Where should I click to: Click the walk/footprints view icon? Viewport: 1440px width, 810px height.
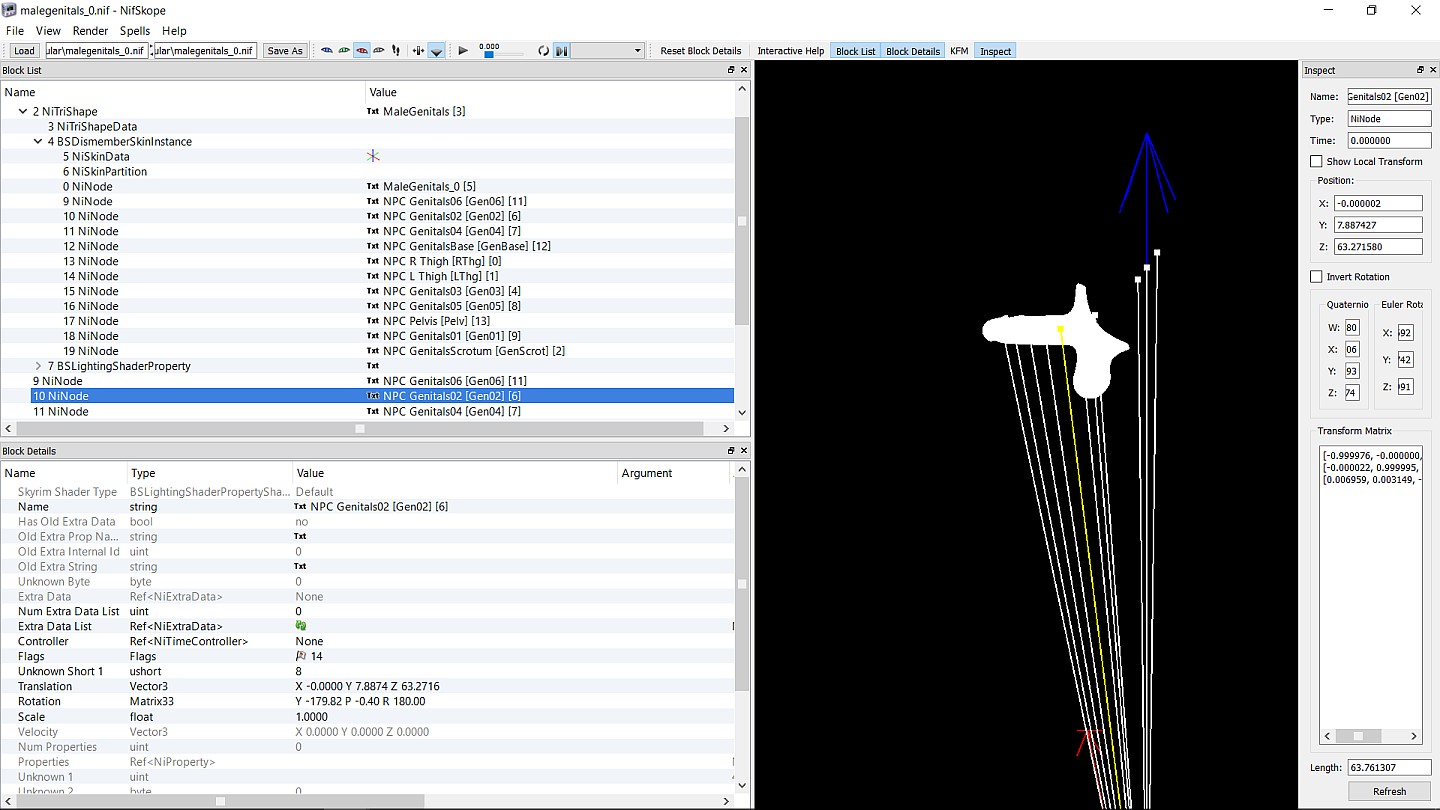point(396,51)
